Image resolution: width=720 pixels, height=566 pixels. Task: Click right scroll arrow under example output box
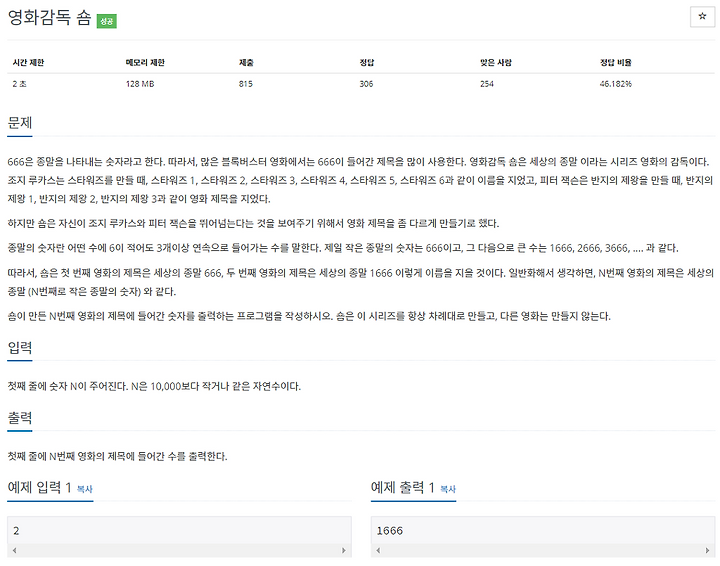coord(707,550)
